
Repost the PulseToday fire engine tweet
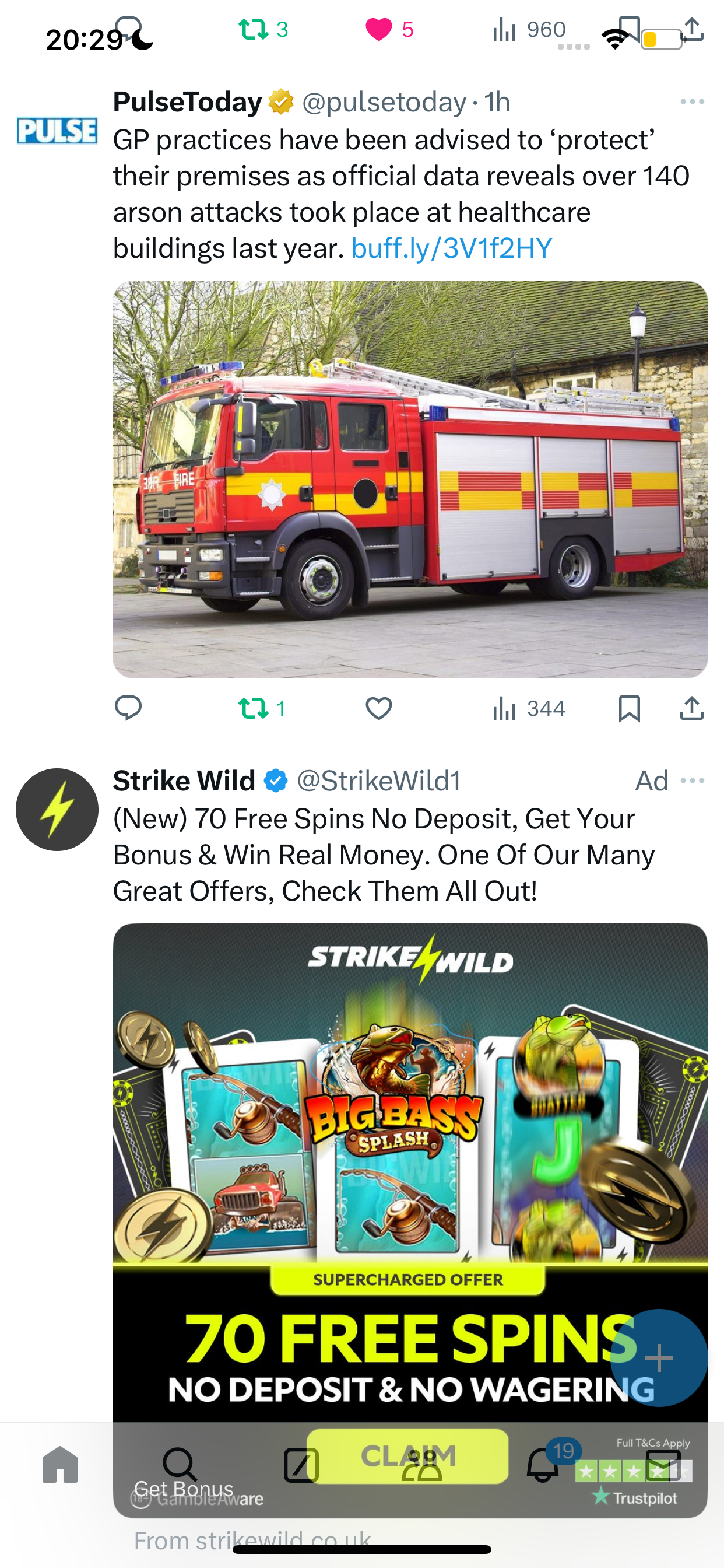[x=262, y=709]
